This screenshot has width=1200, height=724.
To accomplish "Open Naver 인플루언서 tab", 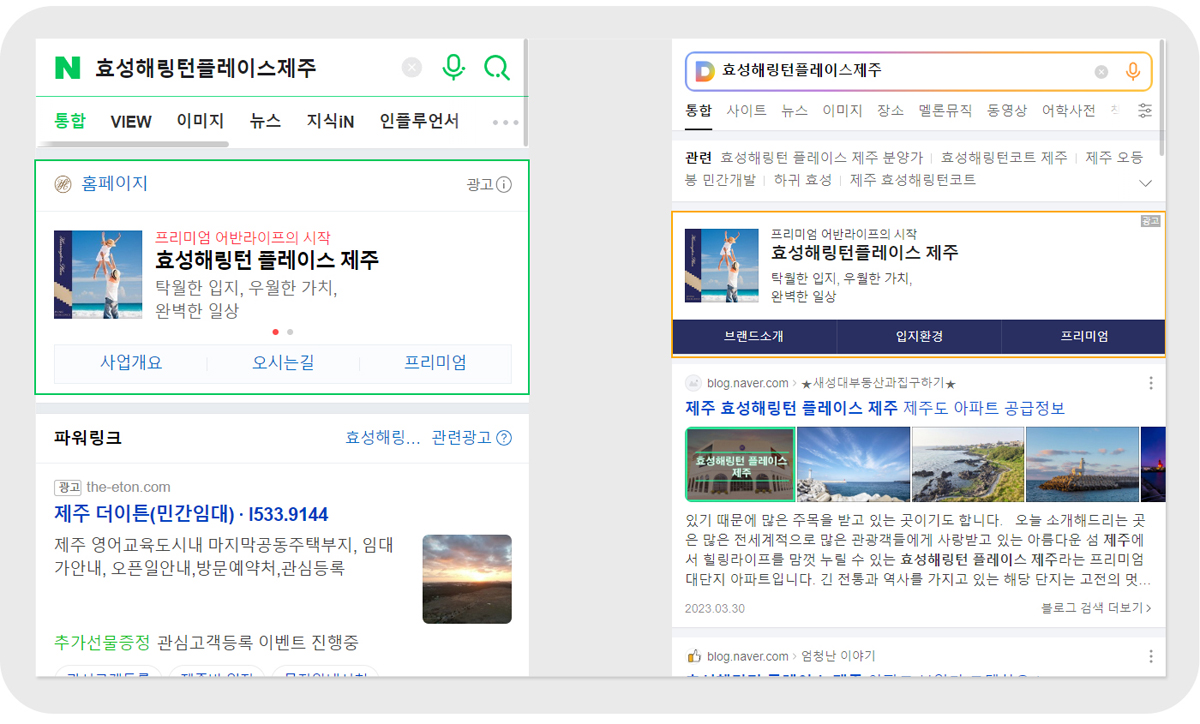I will (x=419, y=121).
